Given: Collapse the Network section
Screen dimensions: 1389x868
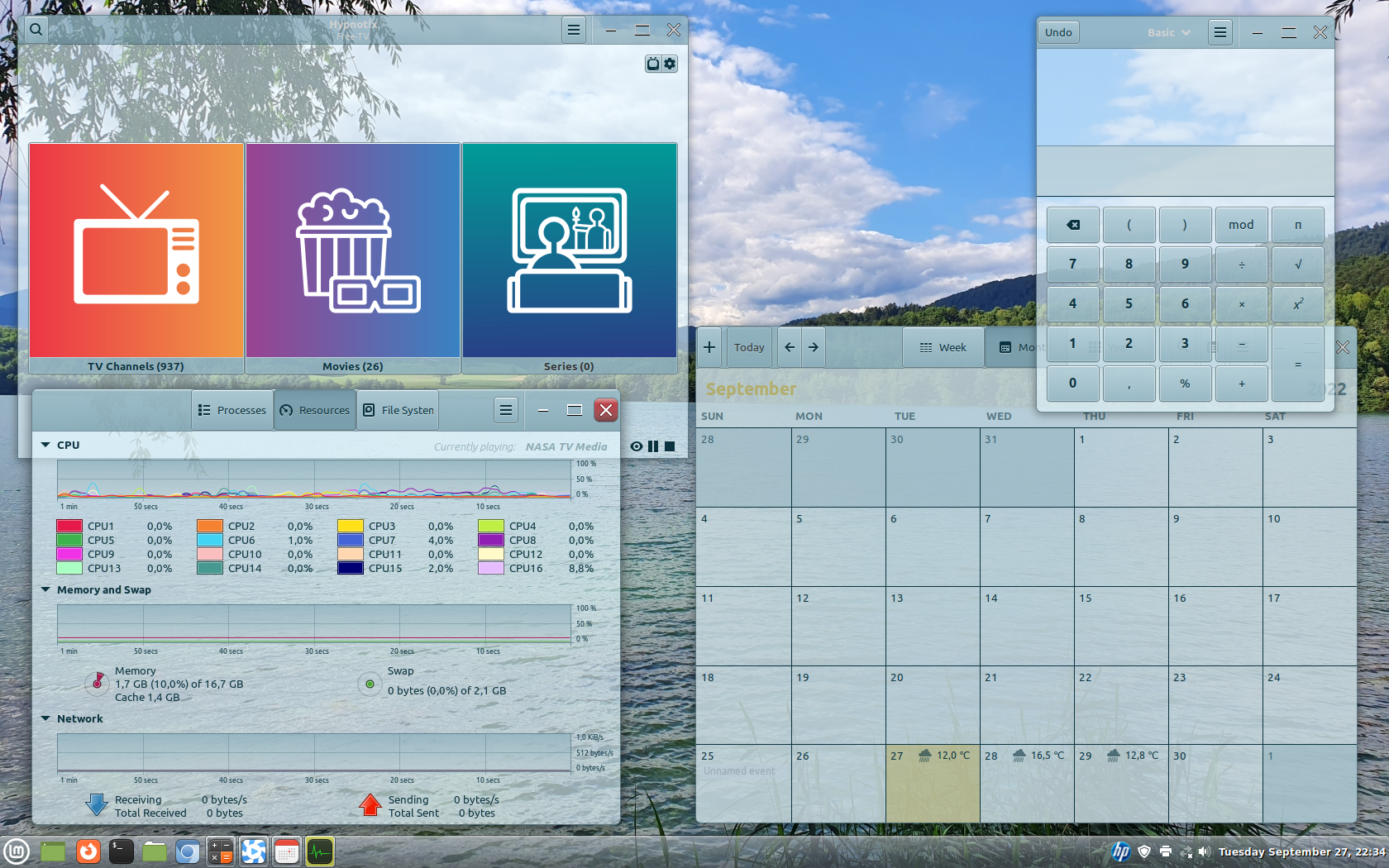Looking at the screenshot, I should pyautogui.click(x=45, y=718).
